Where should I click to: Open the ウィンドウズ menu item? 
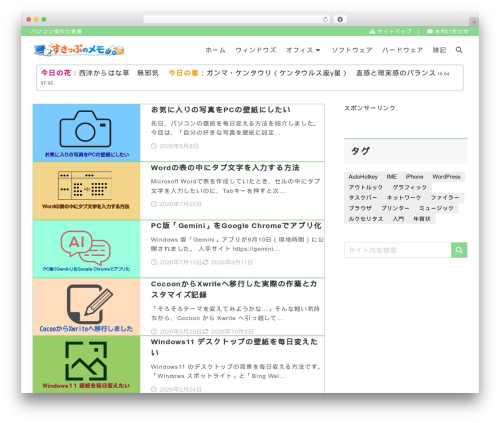tap(256, 50)
